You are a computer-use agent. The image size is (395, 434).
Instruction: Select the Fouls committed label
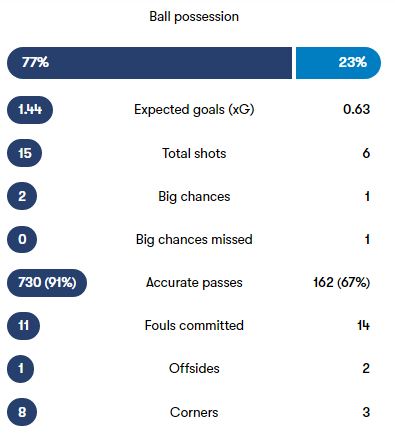[194, 325]
